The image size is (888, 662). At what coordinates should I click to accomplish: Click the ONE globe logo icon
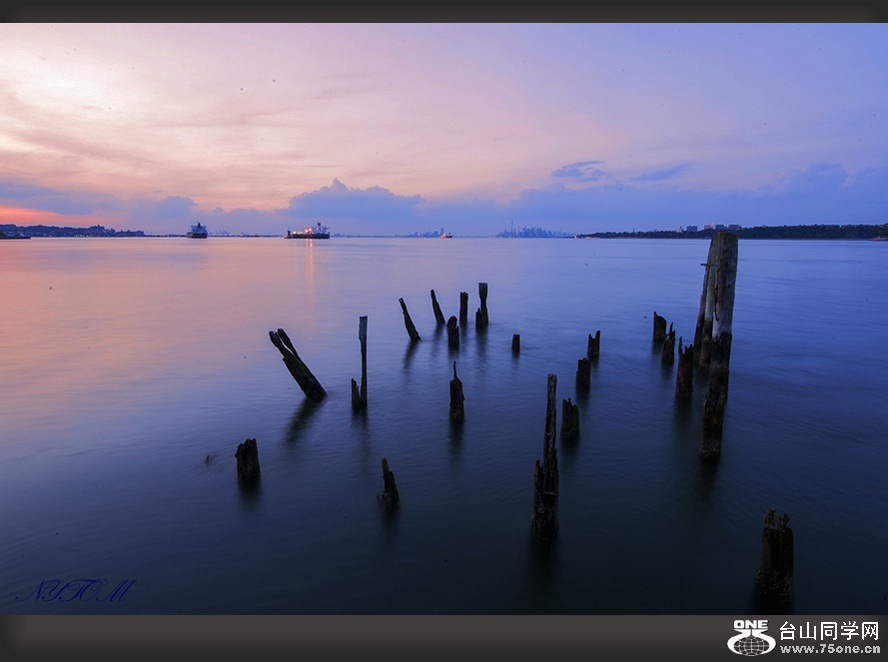[x=751, y=638]
